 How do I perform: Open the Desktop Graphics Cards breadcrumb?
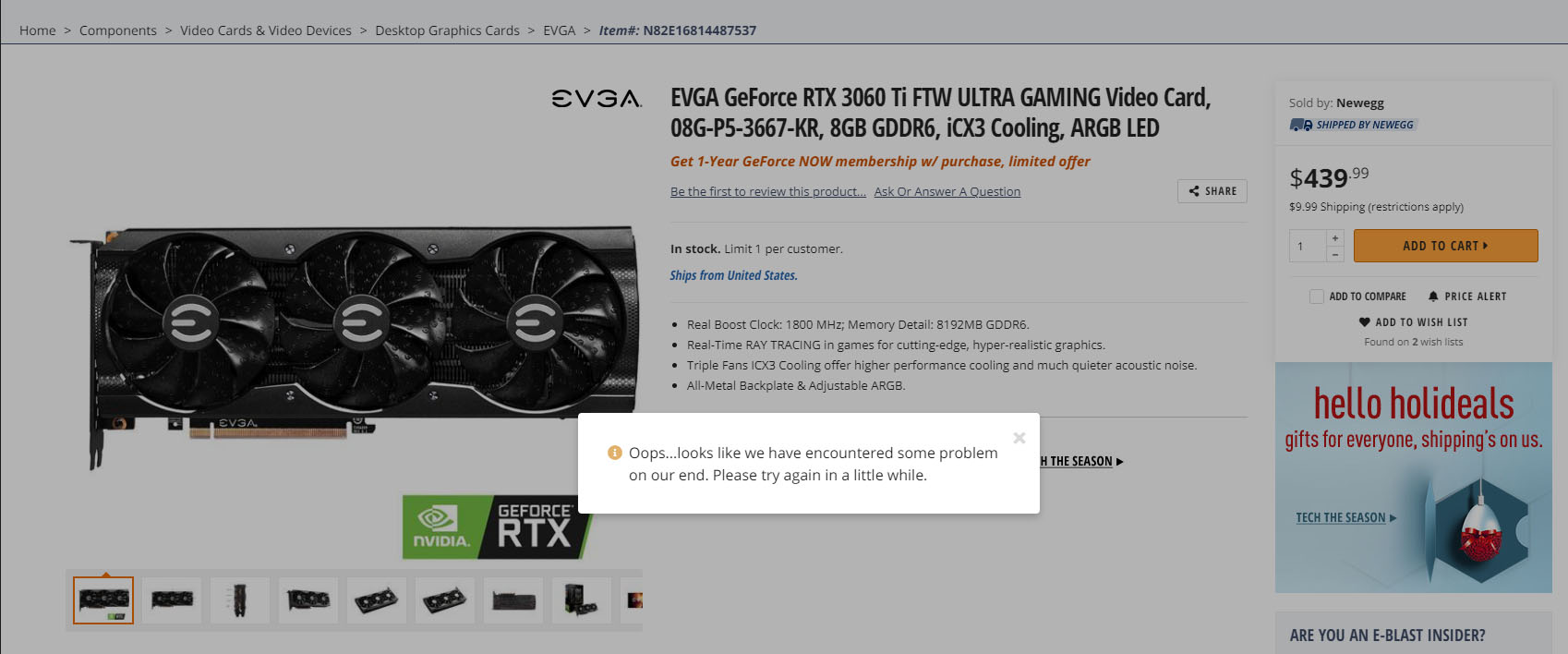click(447, 30)
